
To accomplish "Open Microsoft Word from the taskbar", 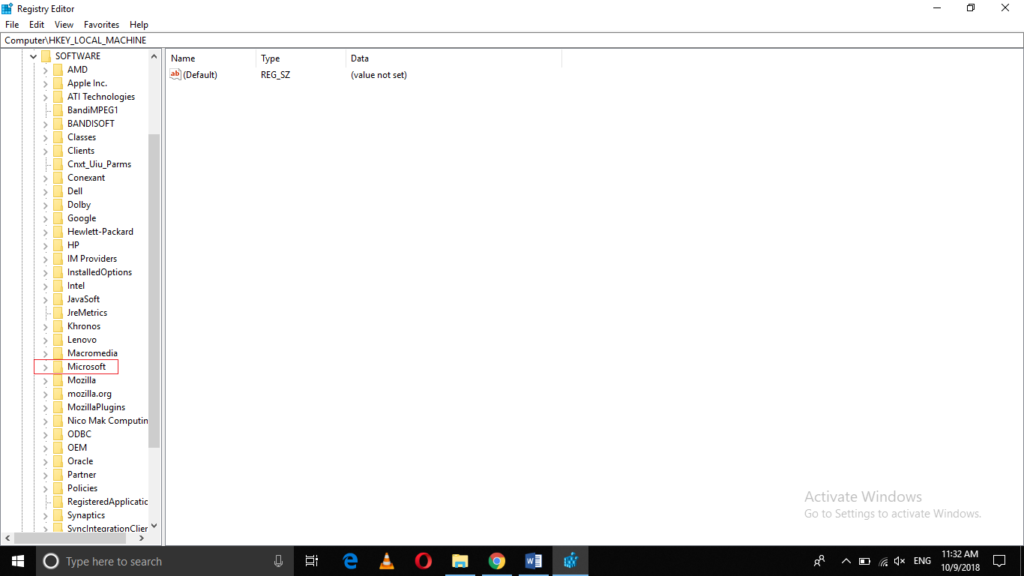I will pyautogui.click(x=533, y=561).
